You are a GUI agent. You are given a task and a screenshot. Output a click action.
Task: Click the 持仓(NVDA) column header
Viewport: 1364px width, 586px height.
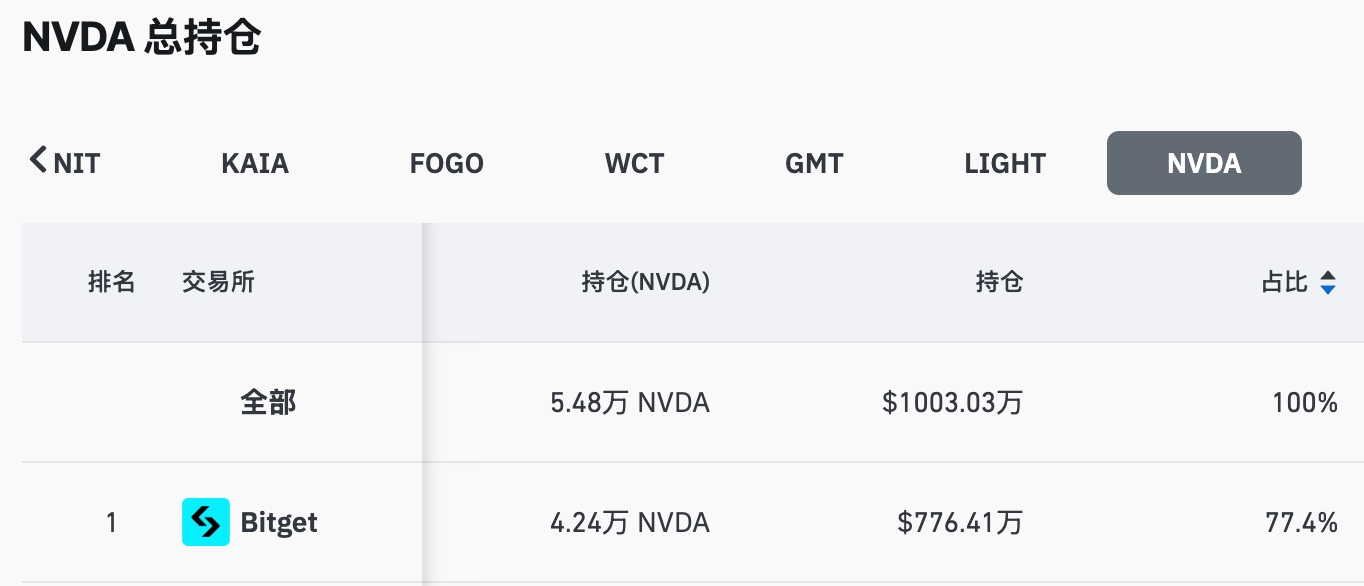coord(645,282)
